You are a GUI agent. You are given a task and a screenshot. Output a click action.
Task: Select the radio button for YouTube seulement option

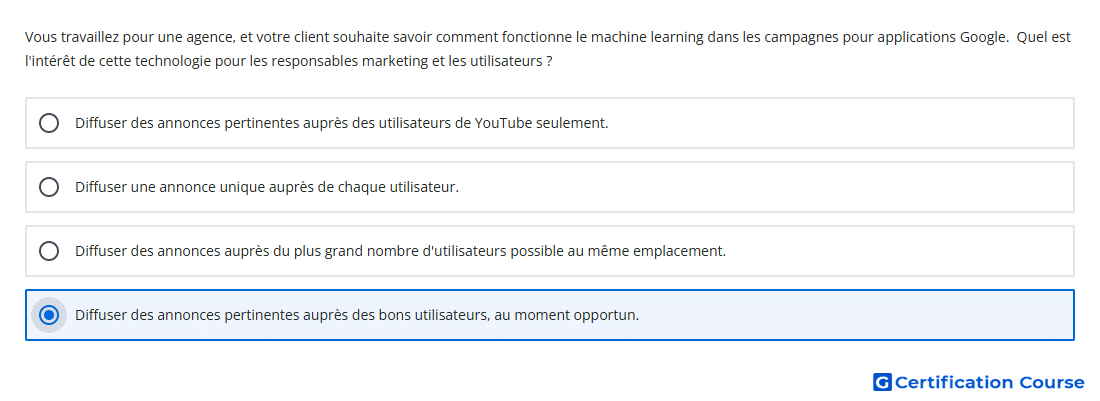[x=49, y=123]
